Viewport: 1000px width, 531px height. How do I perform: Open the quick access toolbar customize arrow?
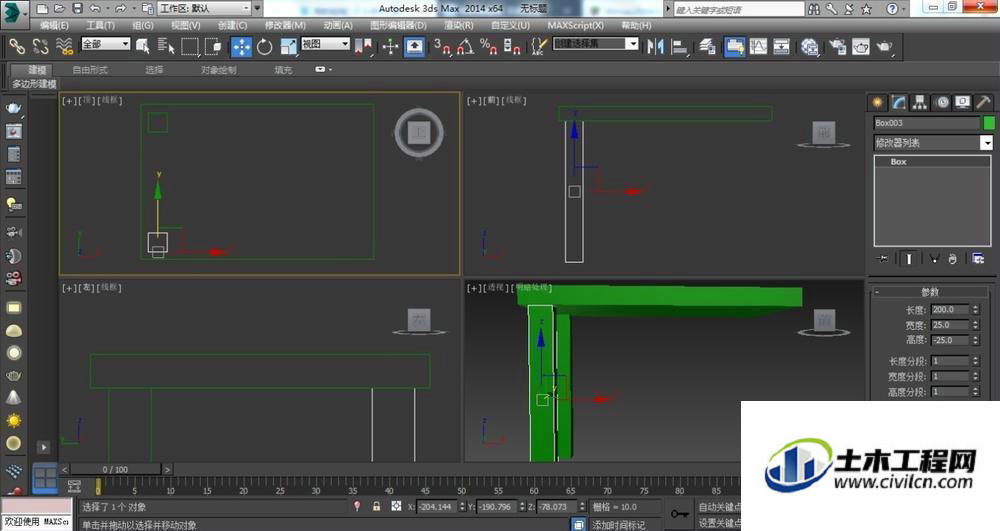pyautogui.click(x=258, y=8)
